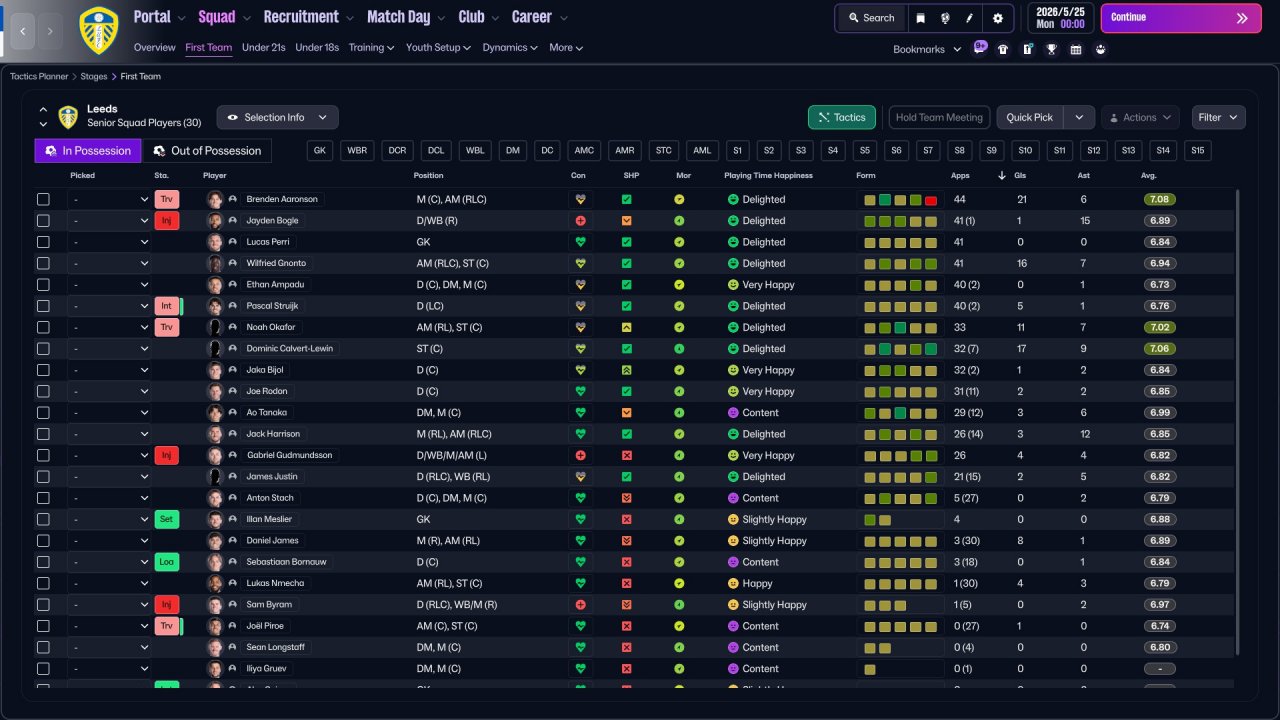The height and width of the screenshot is (720, 1280).
Task: Open the world globe icon
Action: coord(946,18)
